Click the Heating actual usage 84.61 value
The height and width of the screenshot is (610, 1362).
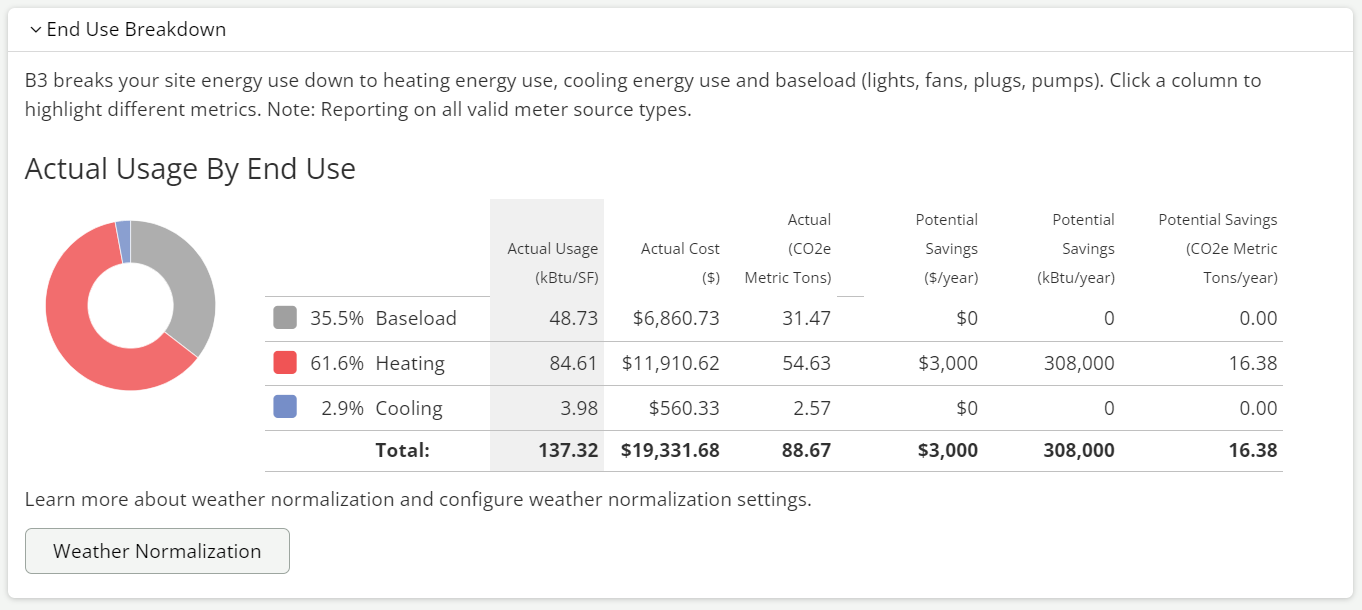(x=573, y=363)
